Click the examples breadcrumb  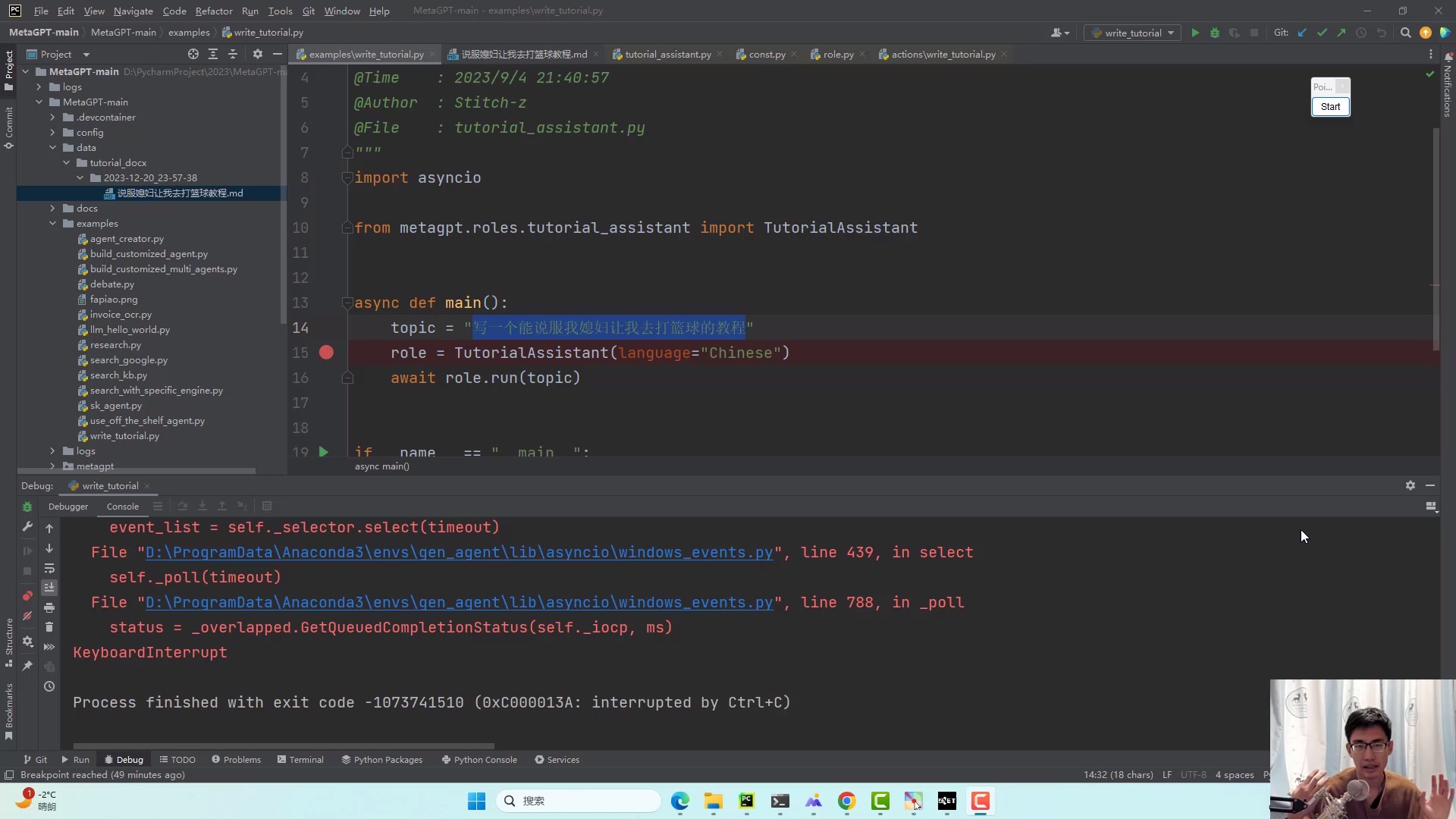click(x=189, y=32)
